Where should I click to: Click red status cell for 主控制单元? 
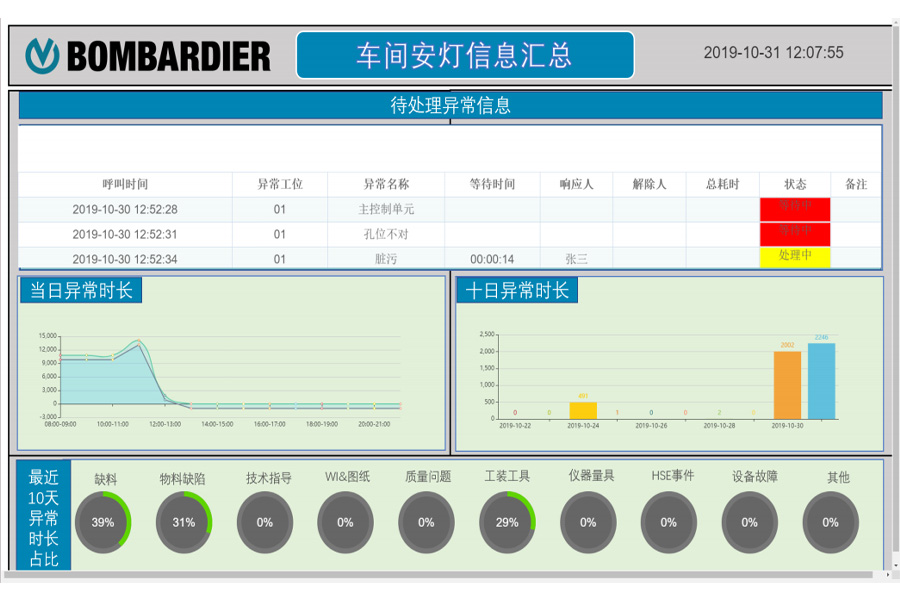tap(795, 208)
